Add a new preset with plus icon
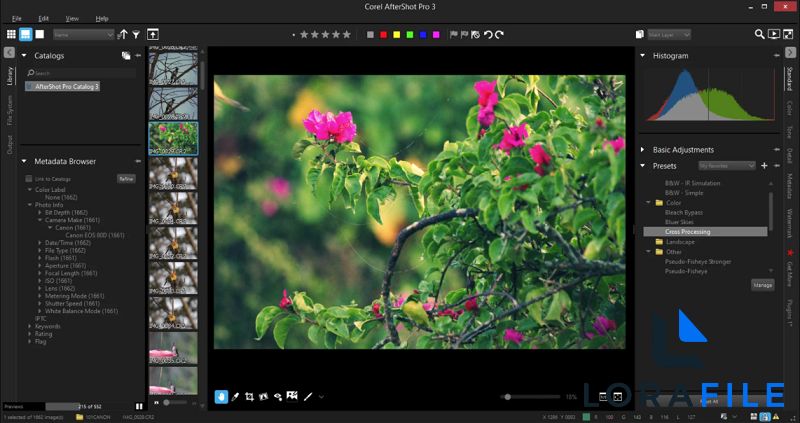The height and width of the screenshot is (423, 800). [764, 166]
